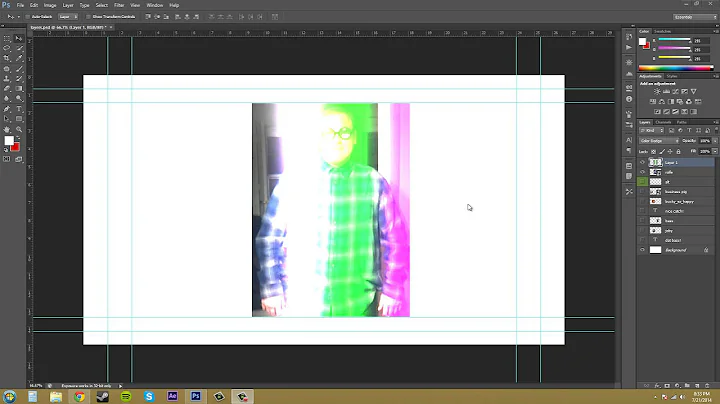
Task: Toggle Quick Mask mode icon
Action: click(7, 159)
